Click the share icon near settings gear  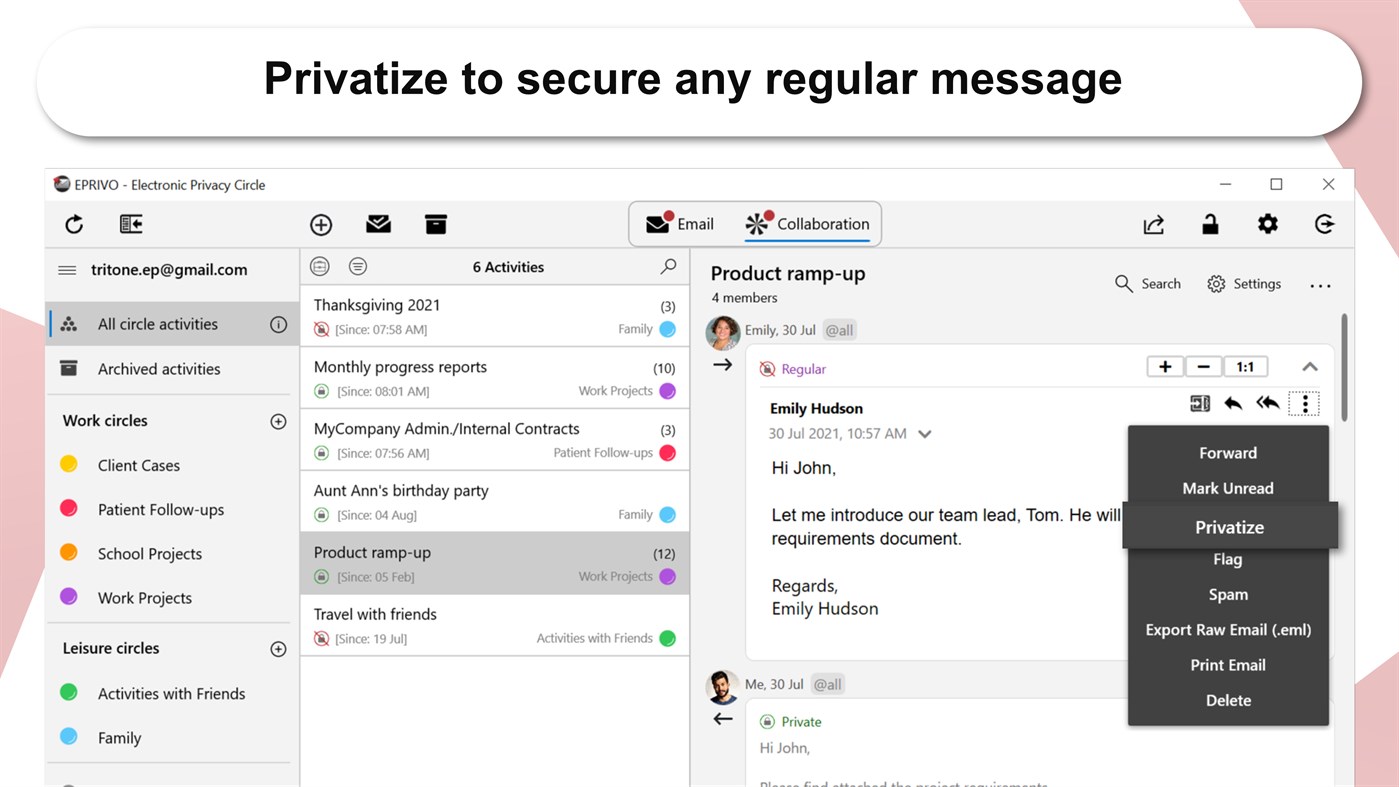(1153, 224)
